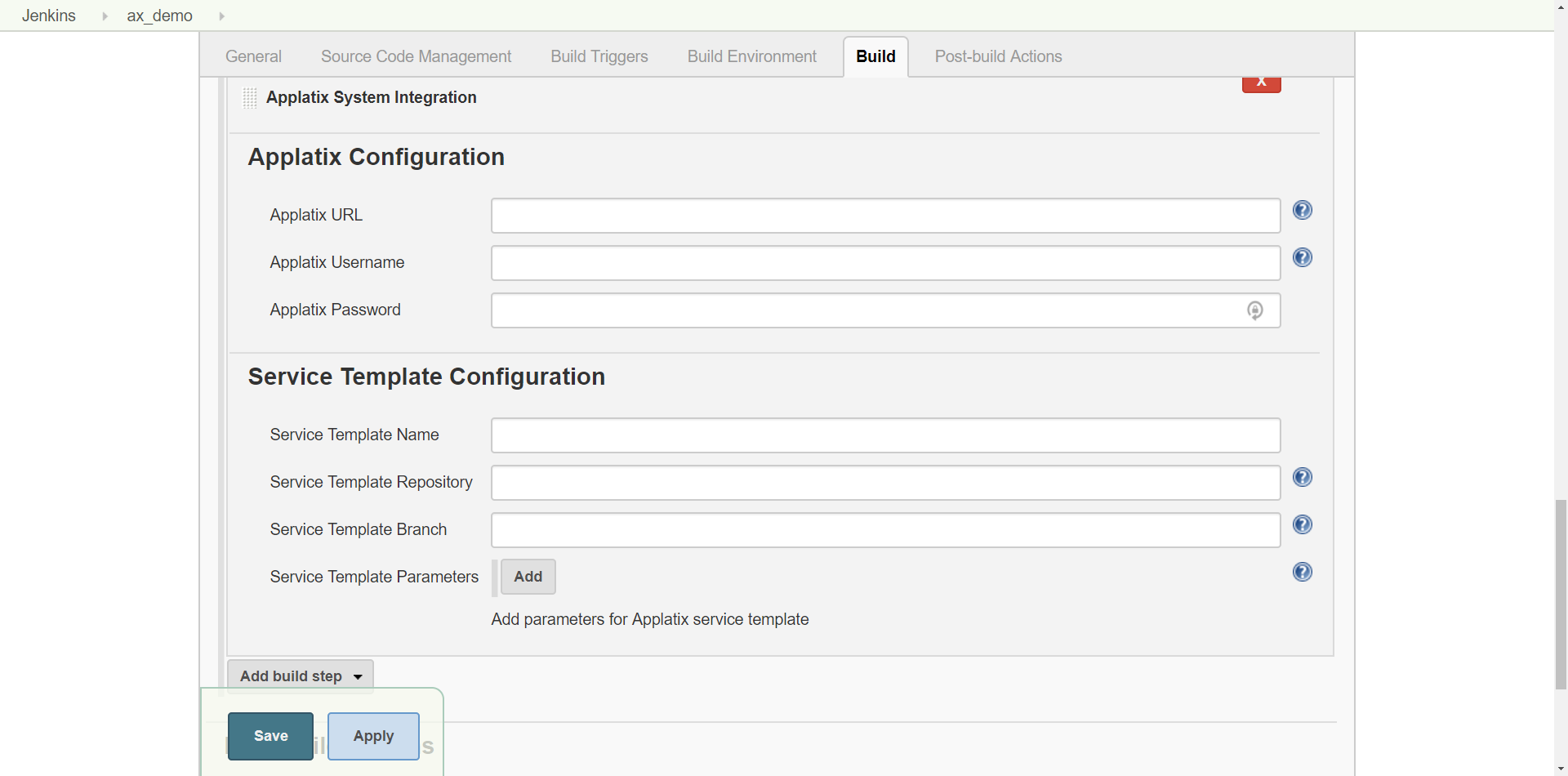Click password manager icon in Applatix Password field

point(1255,310)
